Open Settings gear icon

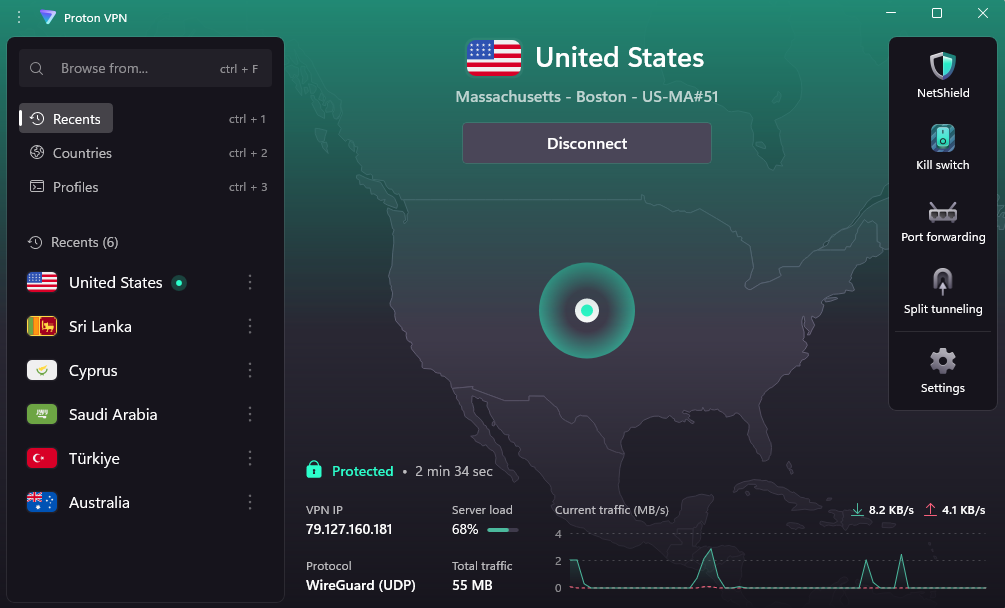tap(943, 361)
